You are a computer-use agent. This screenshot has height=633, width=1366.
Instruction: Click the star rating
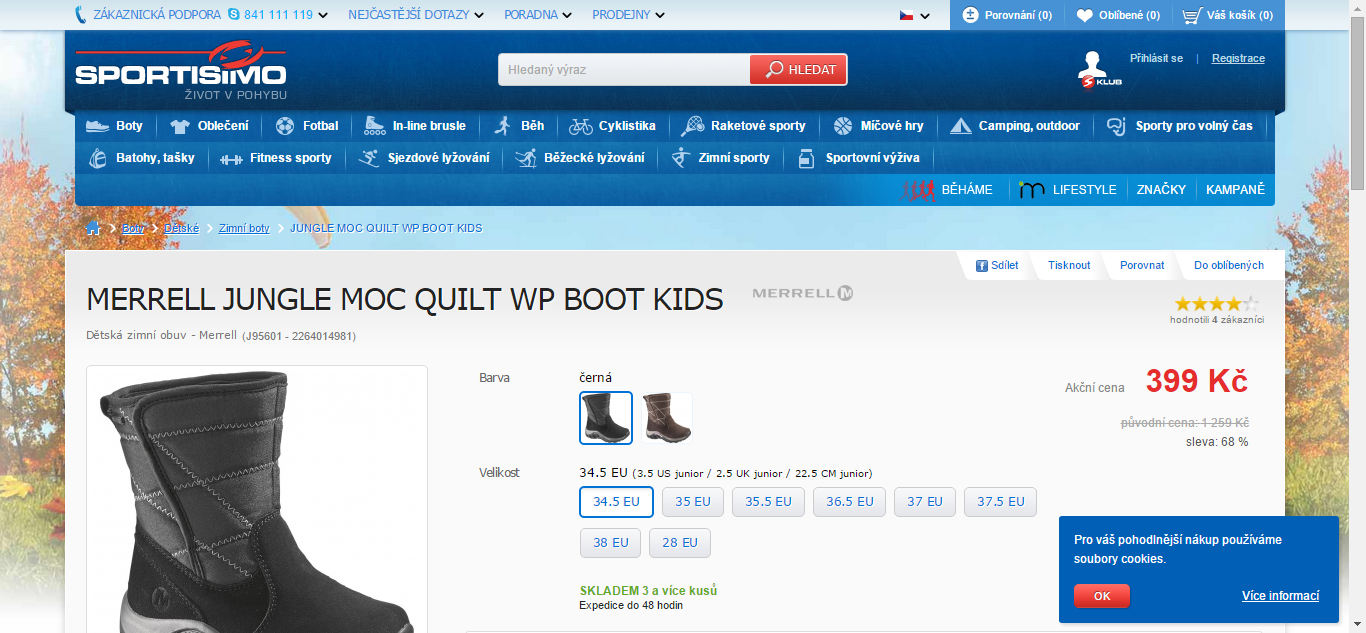1217,303
